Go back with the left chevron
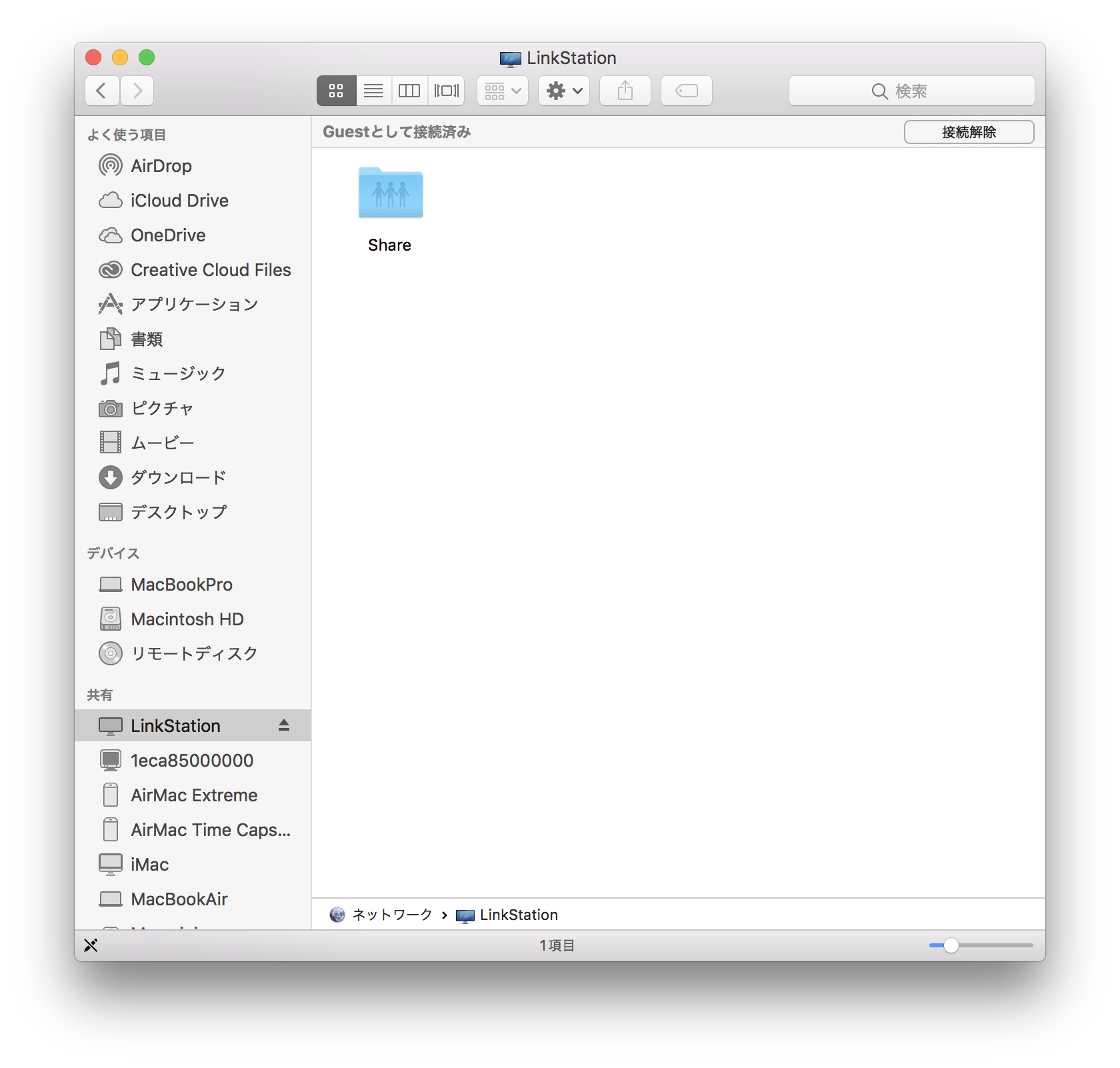 click(102, 91)
